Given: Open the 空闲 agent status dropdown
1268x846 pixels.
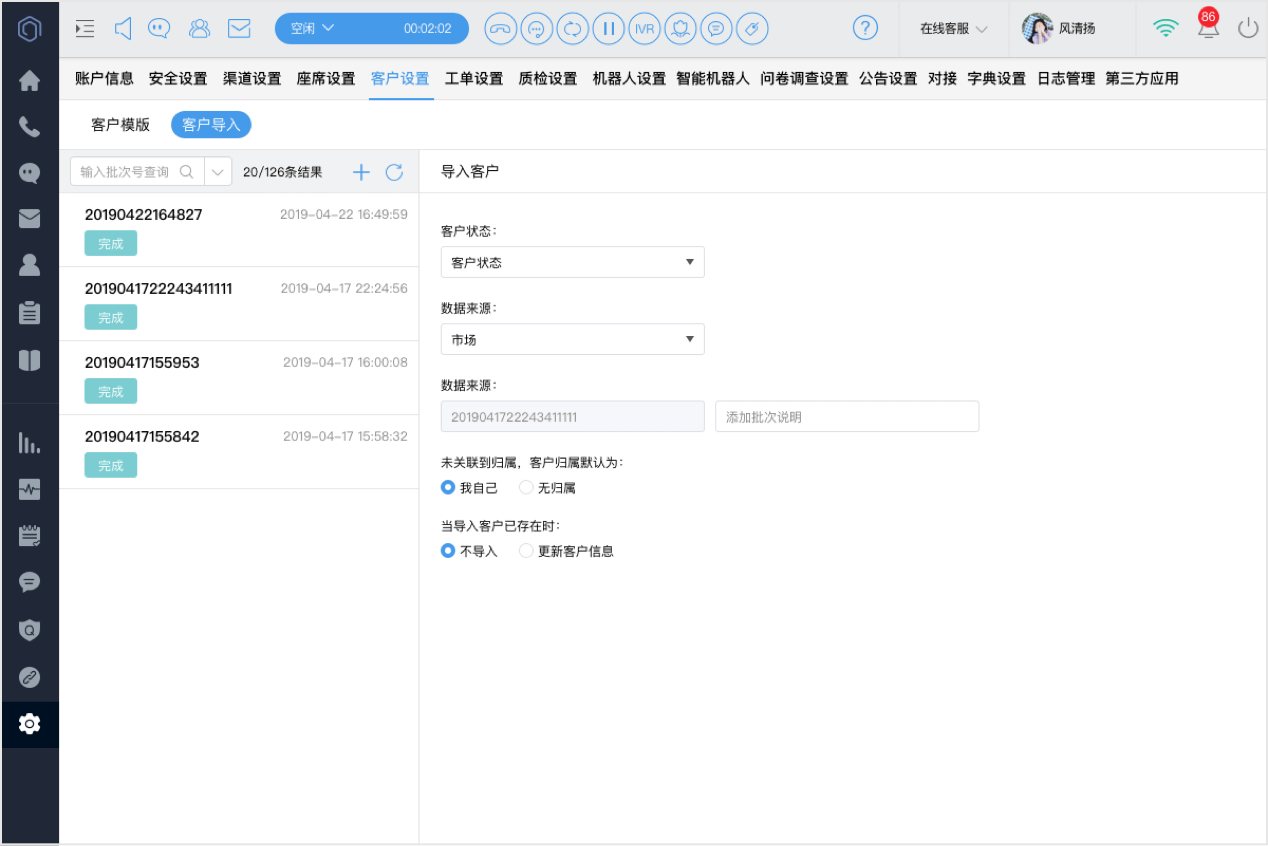Looking at the screenshot, I should (x=370, y=28).
